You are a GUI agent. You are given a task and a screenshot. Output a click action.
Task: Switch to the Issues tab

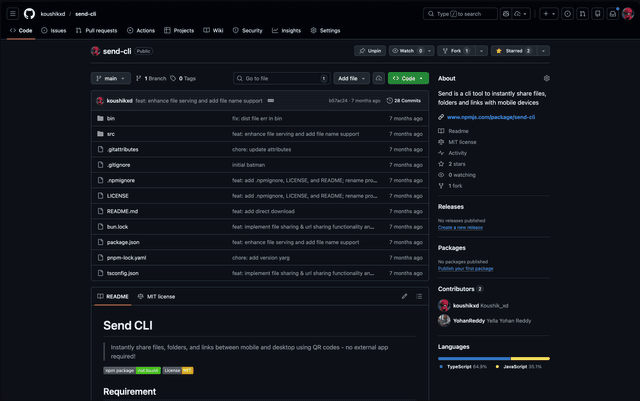54,31
